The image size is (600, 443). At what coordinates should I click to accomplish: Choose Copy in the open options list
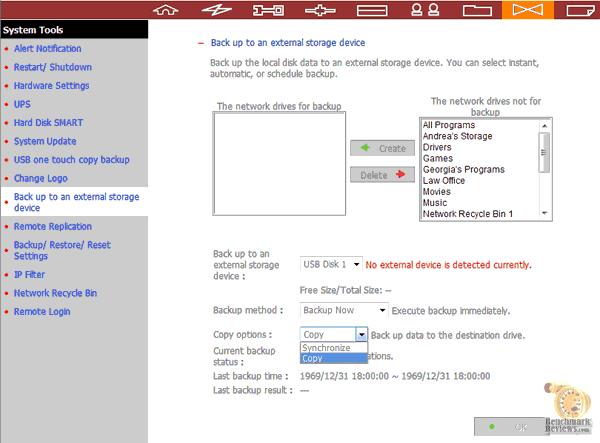click(334, 358)
